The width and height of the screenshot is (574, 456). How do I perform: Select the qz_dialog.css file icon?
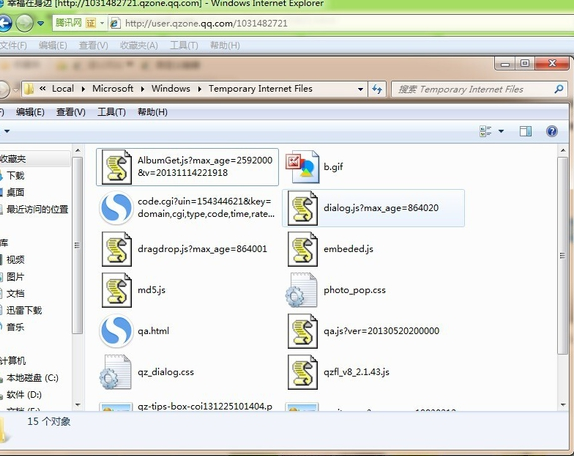(x=116, y=372)
